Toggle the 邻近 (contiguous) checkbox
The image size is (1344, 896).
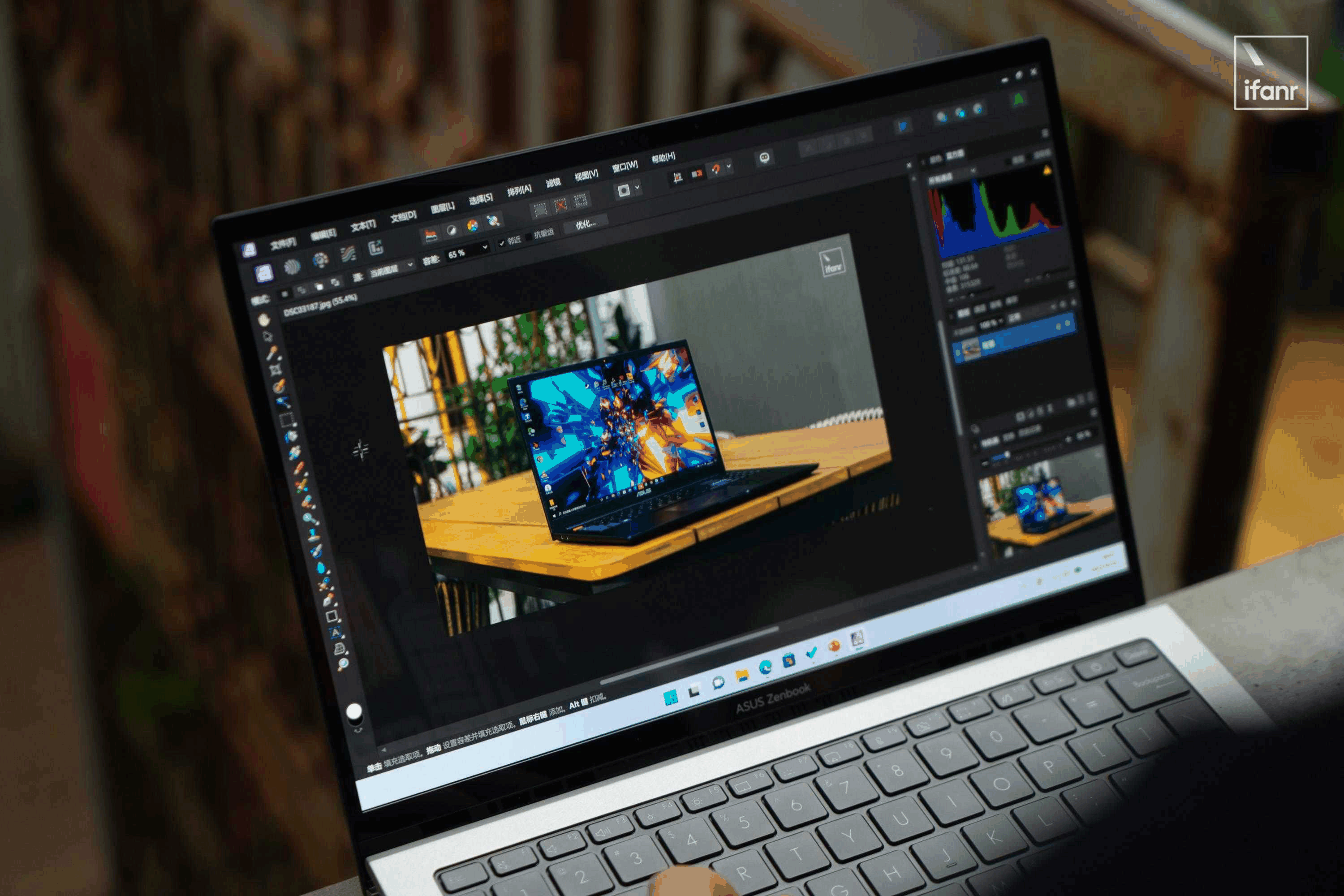502,243
